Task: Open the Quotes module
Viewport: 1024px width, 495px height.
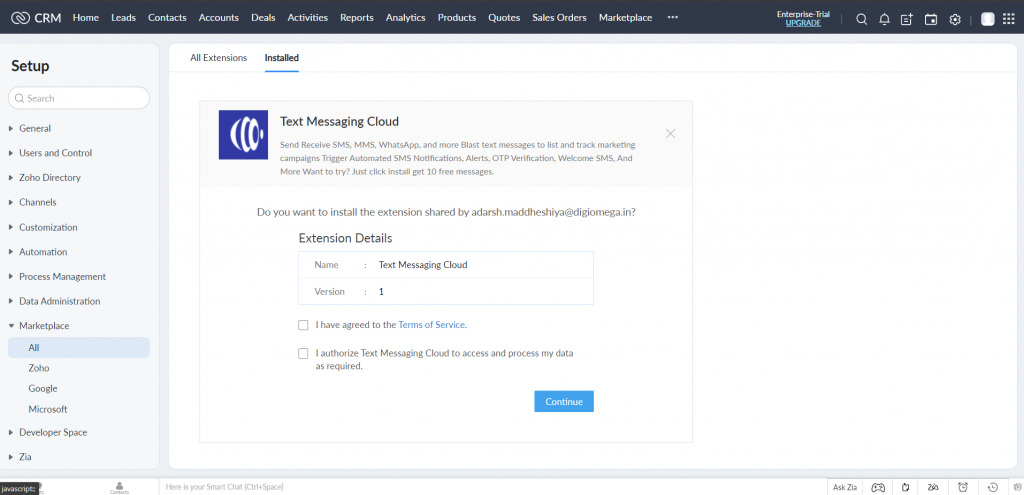Action: coord(504,18)
